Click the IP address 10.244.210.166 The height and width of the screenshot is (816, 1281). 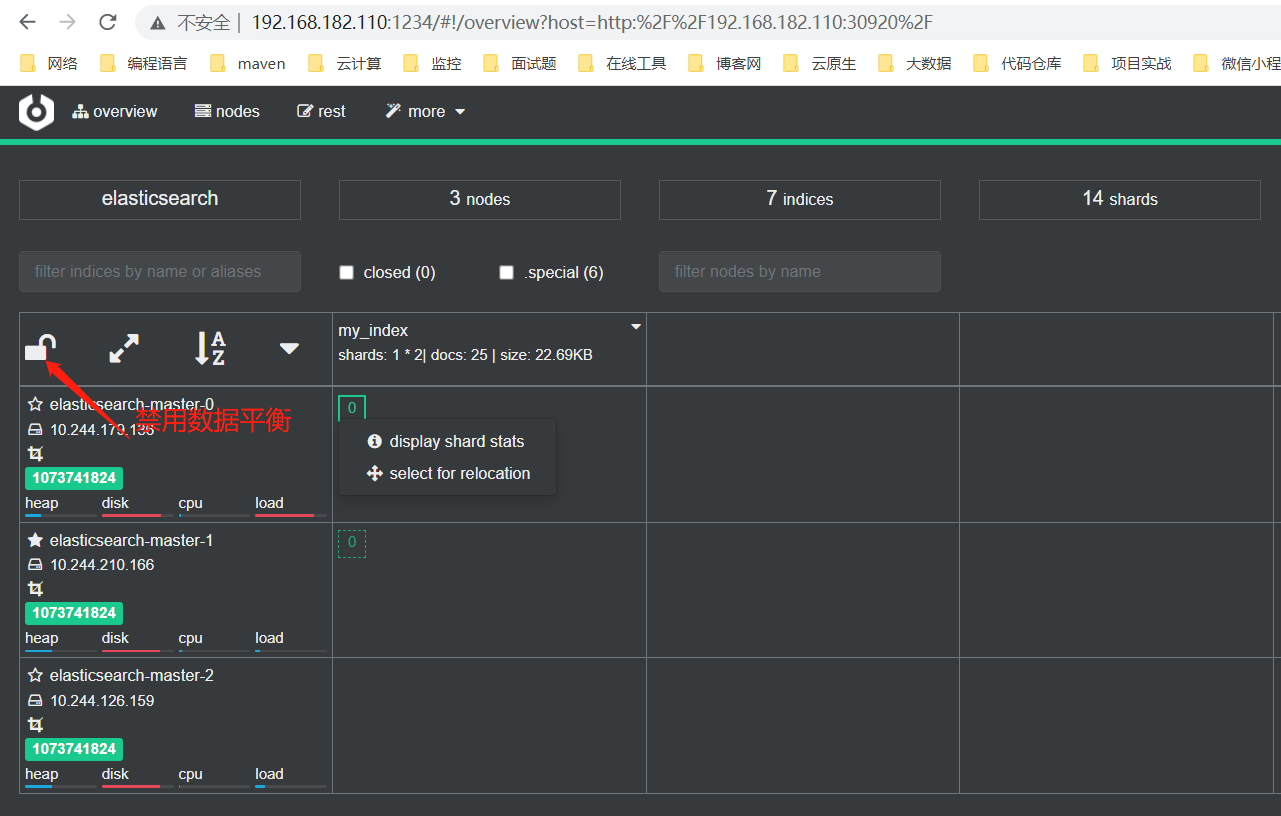coord(102,565)
